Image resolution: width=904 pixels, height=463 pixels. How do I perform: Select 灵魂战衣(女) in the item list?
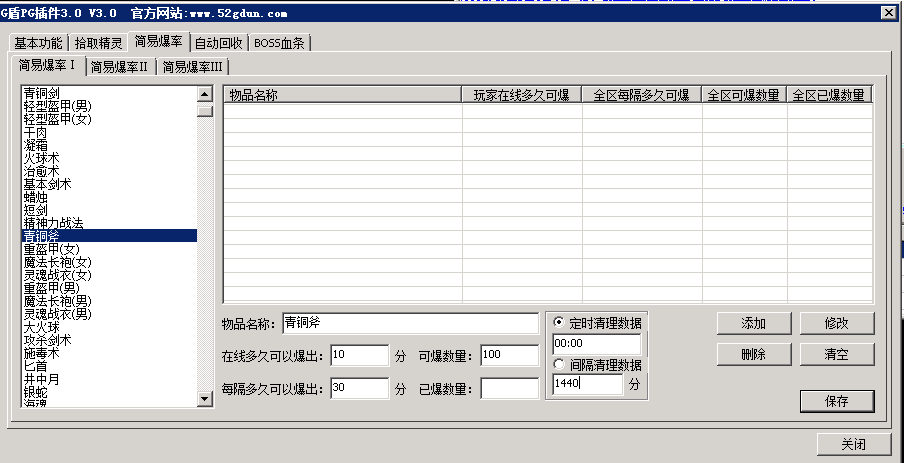(109, 275)
